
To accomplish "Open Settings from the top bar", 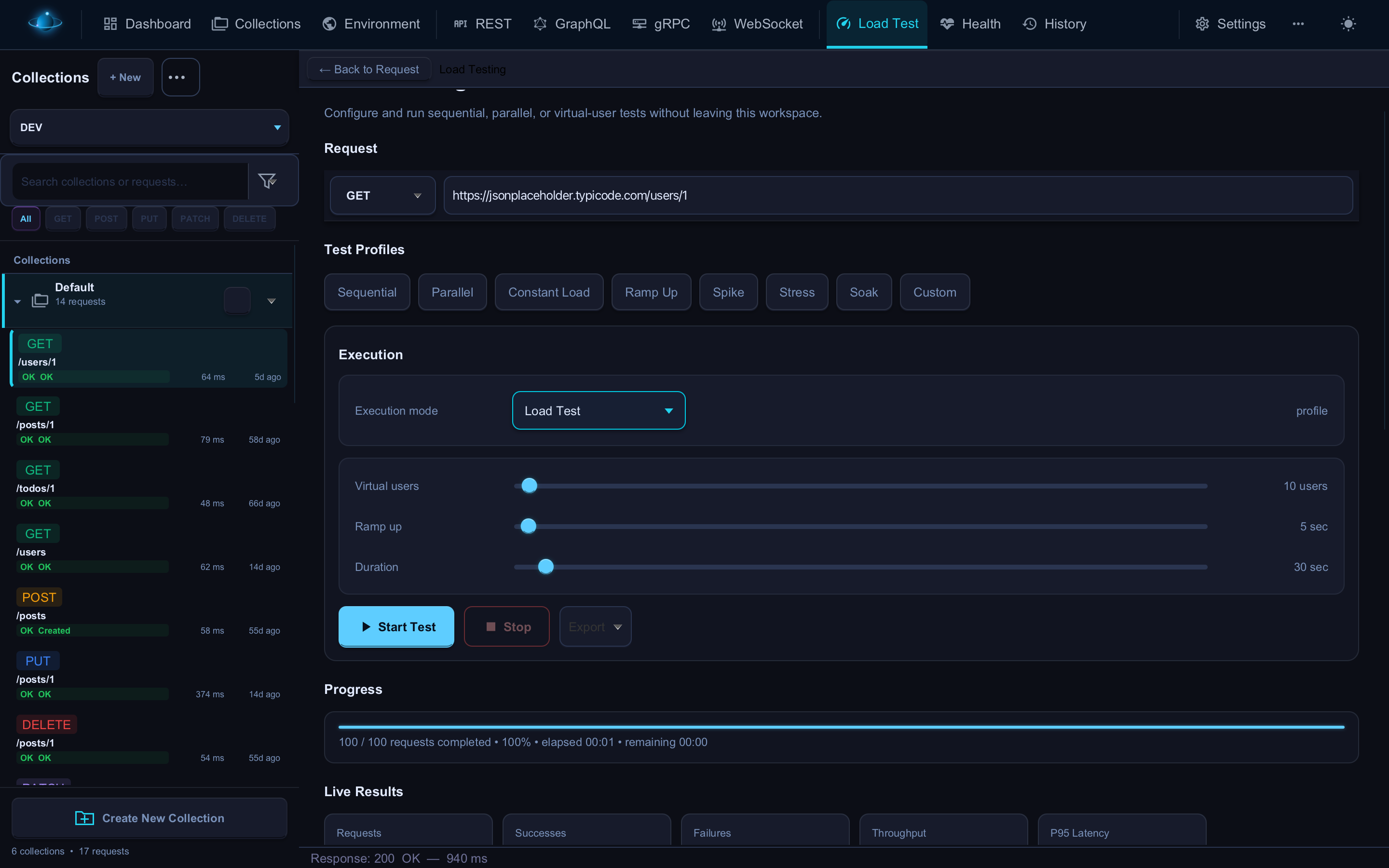I will pos(1231,24).
